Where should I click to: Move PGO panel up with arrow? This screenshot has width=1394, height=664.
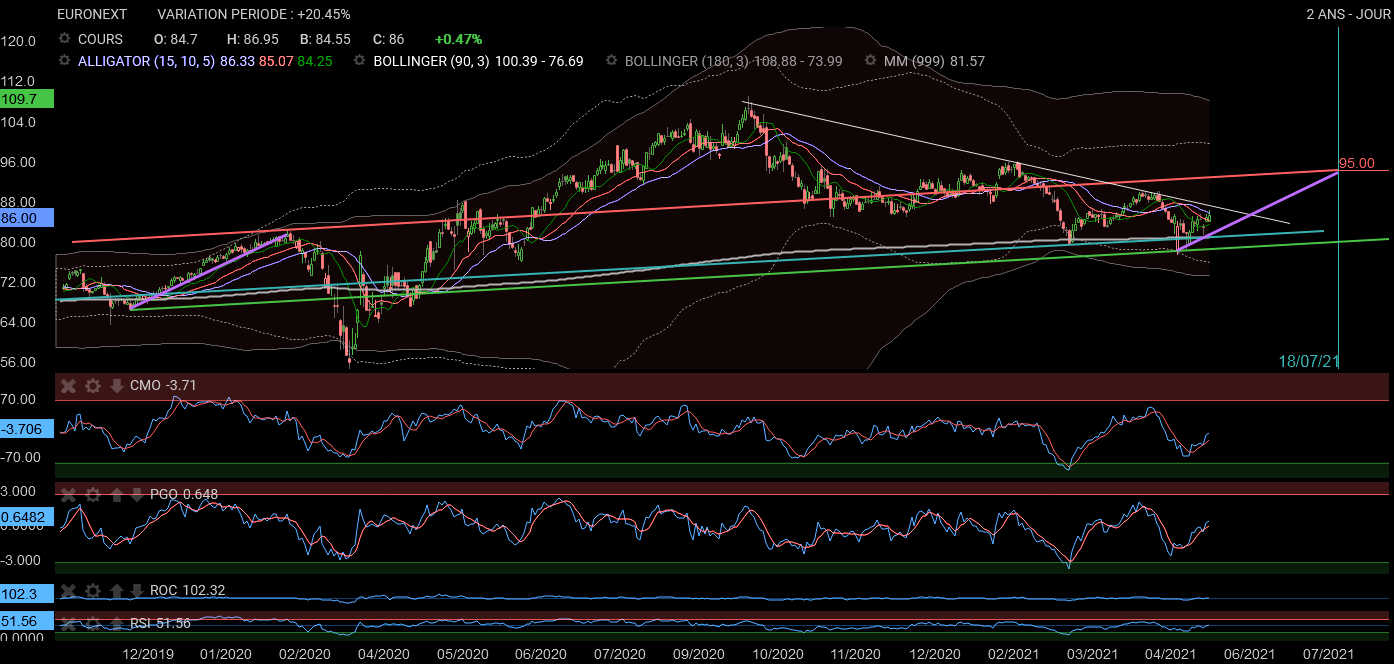click(116, 494)
